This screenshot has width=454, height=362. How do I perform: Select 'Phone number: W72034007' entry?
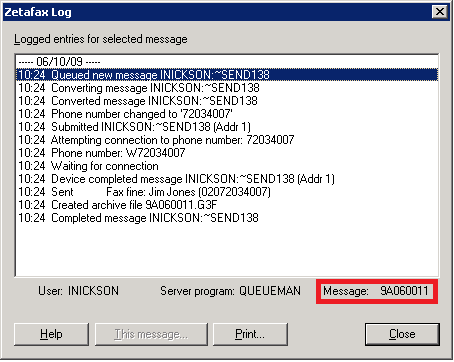pos(227,153)
